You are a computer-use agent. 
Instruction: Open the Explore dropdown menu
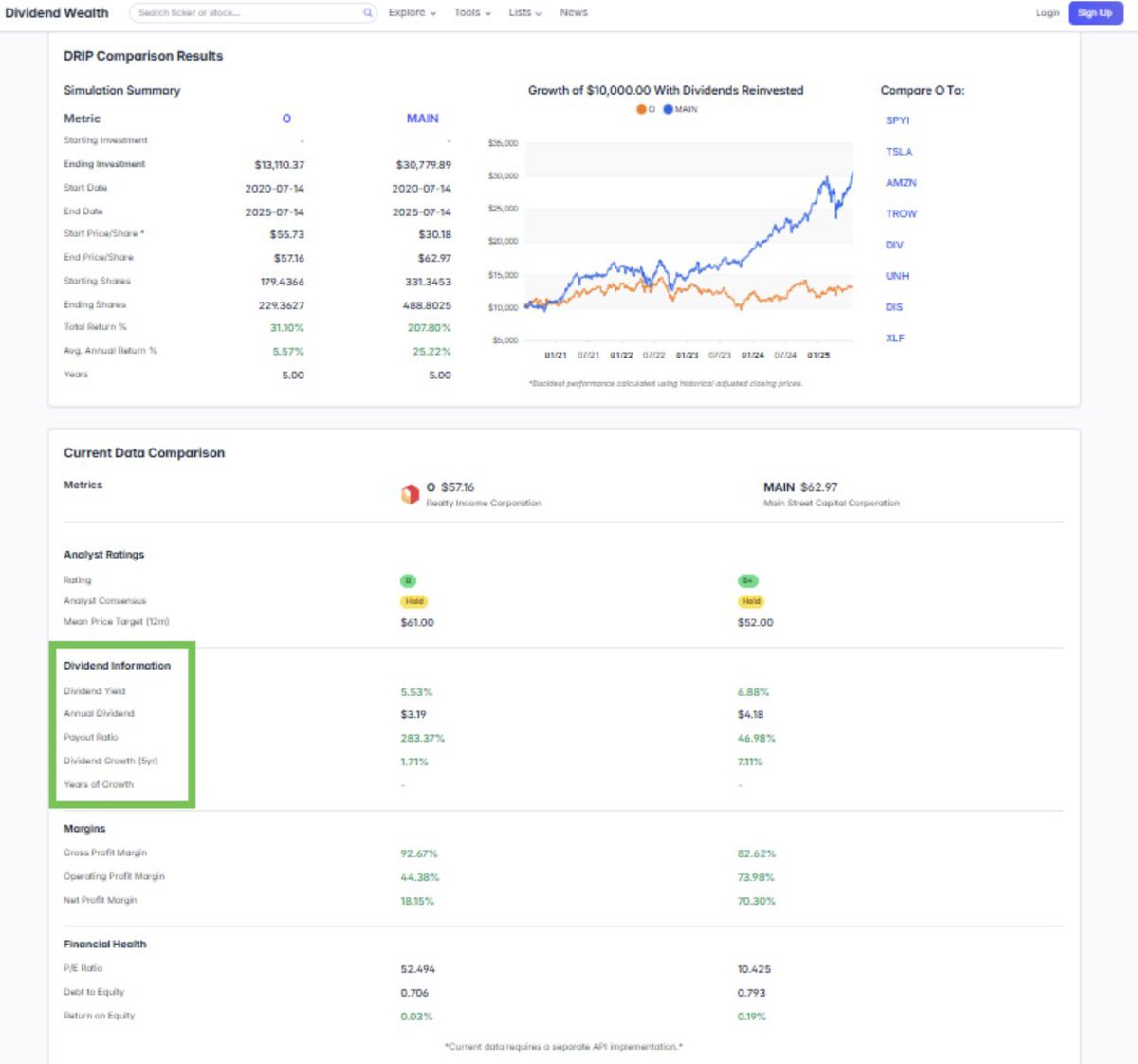click(412, 13)
